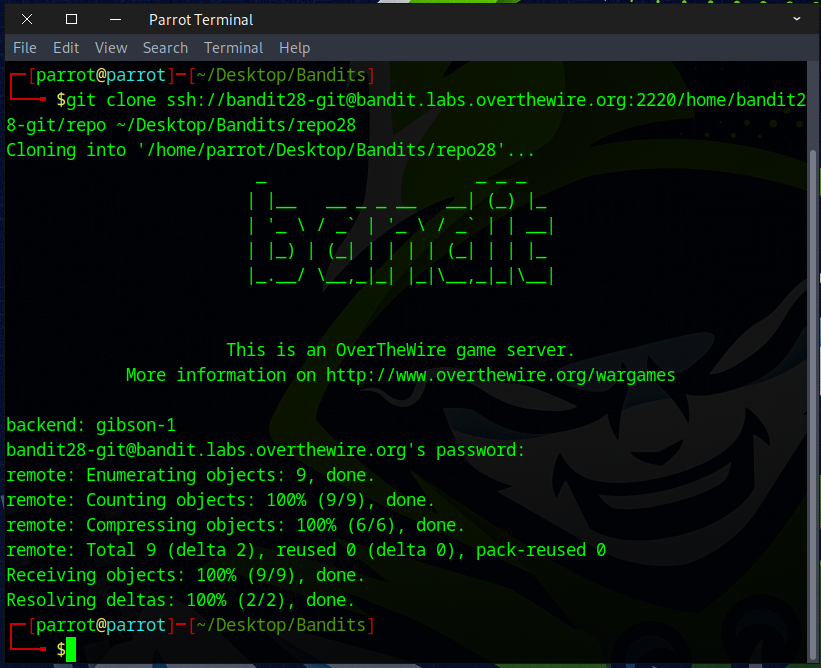The image size is (821, 668).
Task: Click the 'Cloning into' output line
Action: (270, 150)
